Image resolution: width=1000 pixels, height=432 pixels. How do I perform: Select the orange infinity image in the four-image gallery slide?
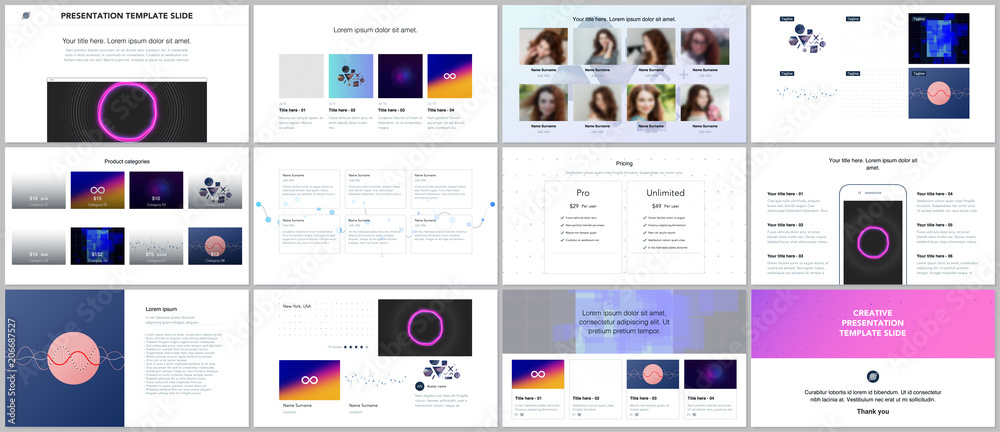tap(450, 76)
